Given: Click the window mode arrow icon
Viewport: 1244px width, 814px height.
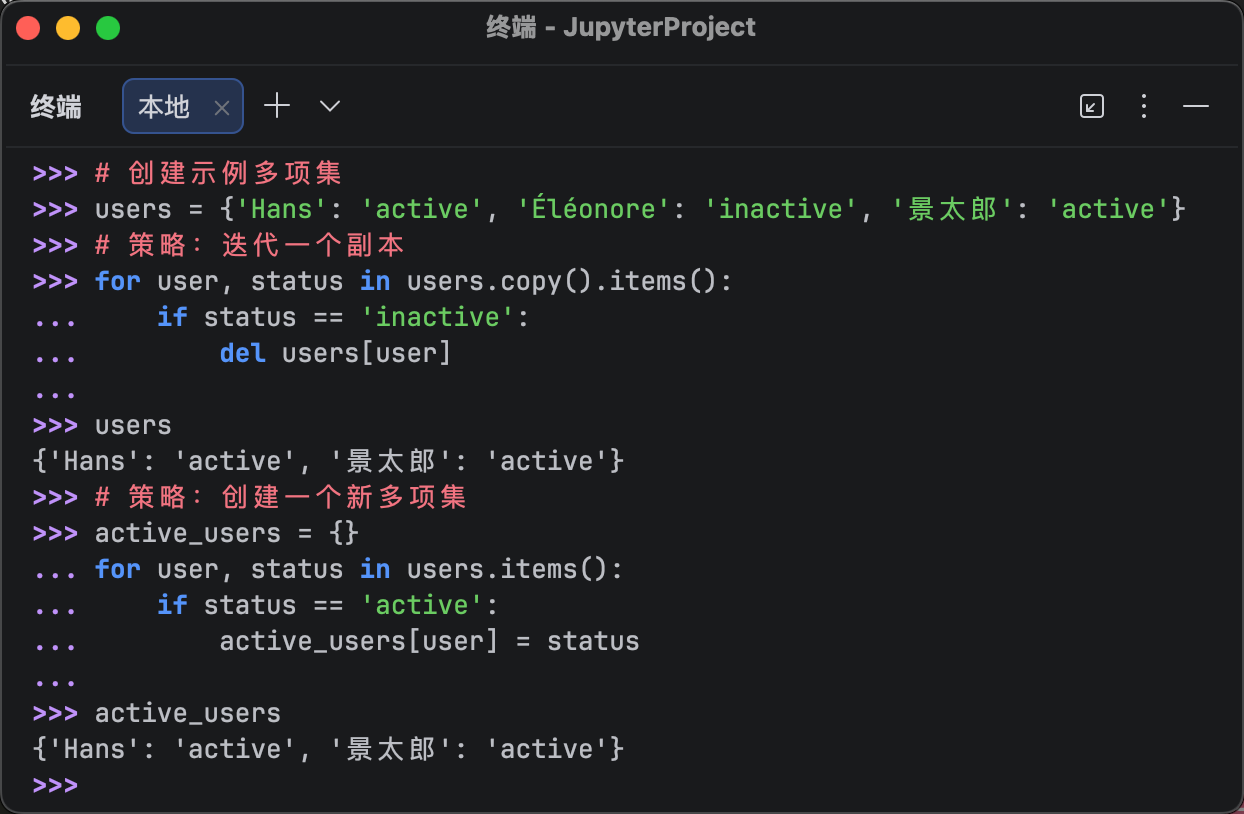Looking at the screenshot, I should click(x=1092, y=106).
